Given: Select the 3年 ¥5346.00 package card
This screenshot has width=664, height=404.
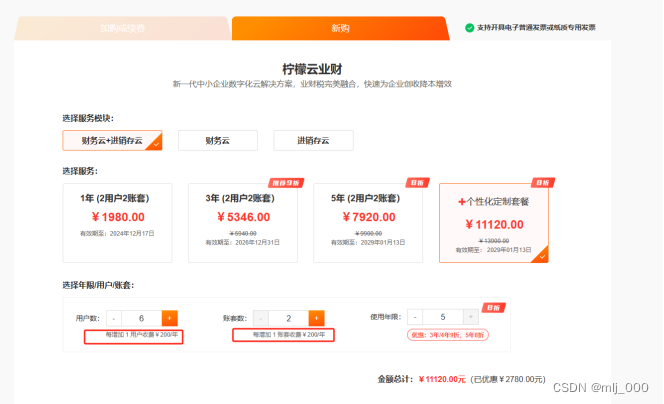Looking at the screenshot, I should (243, 223).
